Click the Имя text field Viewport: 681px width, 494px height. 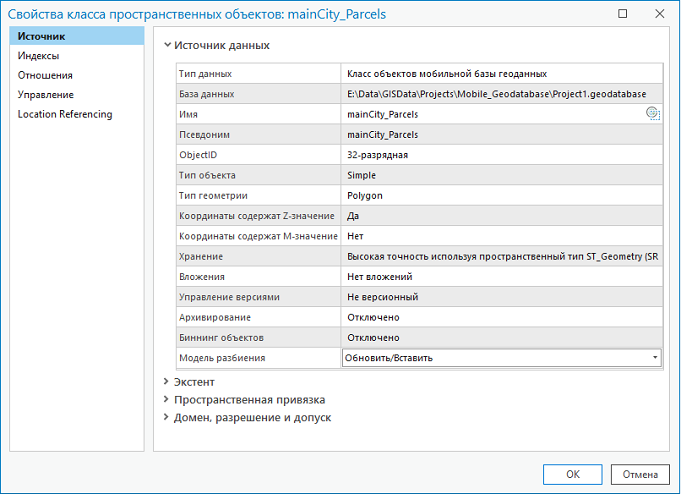click(490, 115)
